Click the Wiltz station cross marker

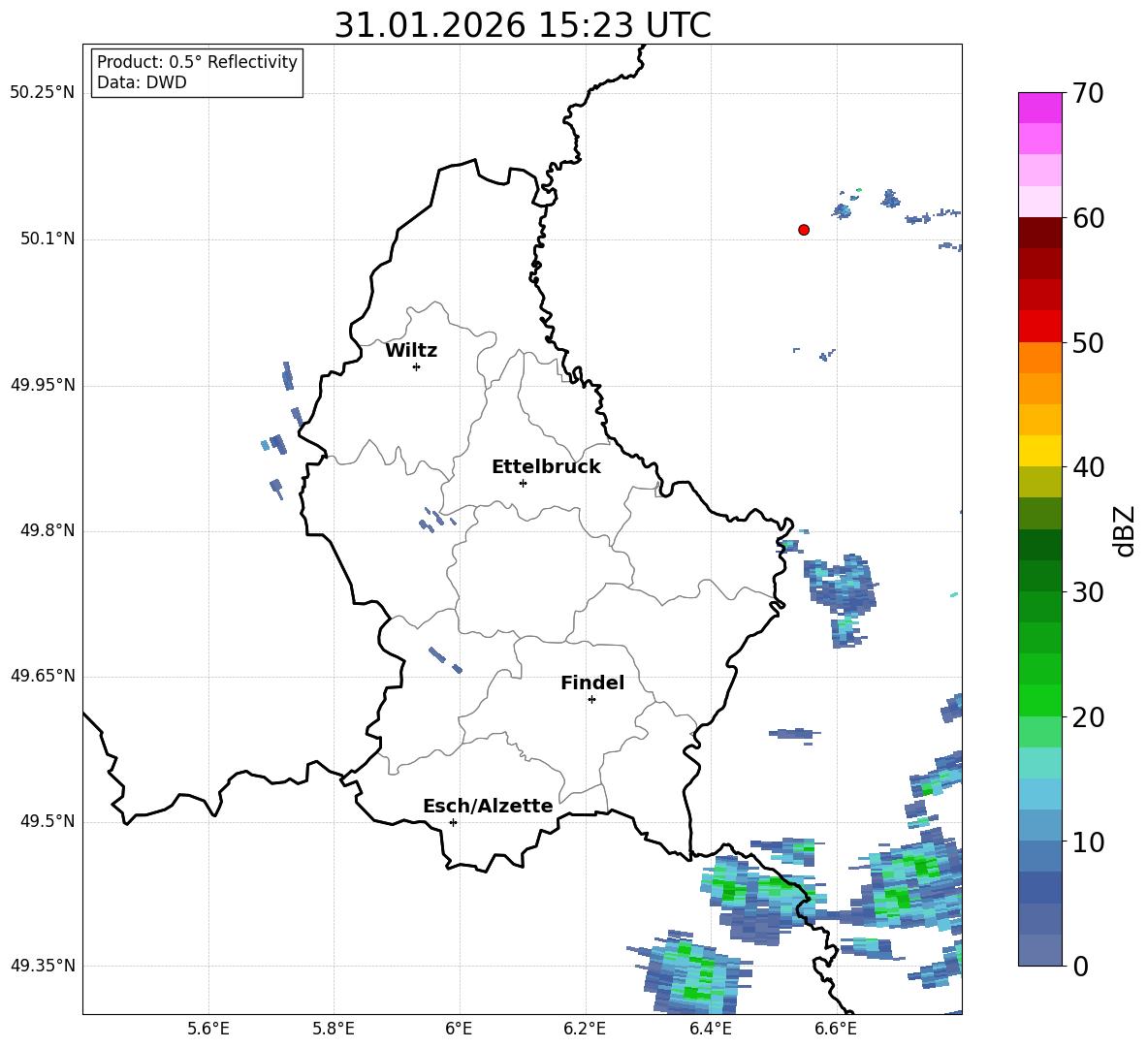point(417,366)
